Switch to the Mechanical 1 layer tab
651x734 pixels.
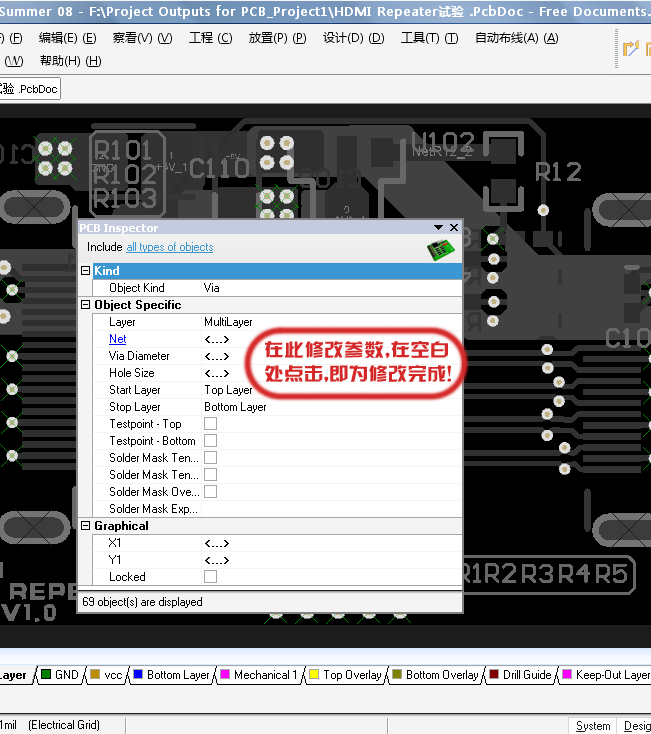(259, 675)
